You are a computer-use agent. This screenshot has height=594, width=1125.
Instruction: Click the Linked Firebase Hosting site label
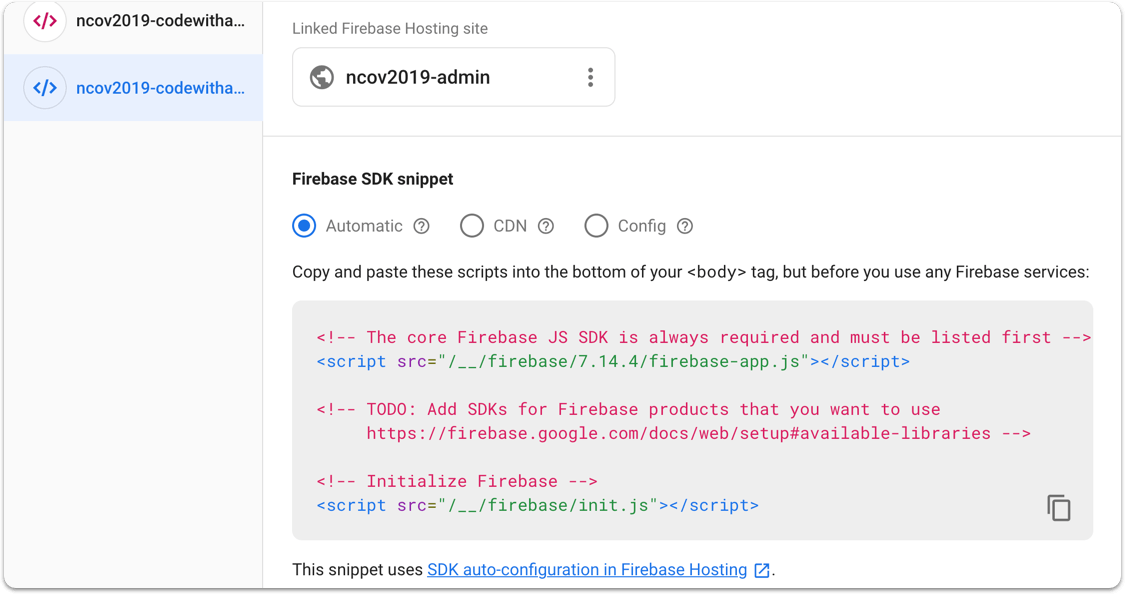pyautogui.click(x=390, y=29)
